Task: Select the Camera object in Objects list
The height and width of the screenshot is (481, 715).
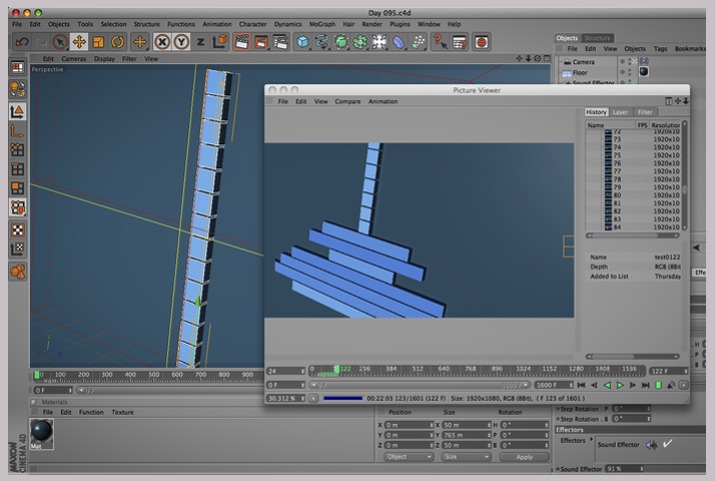Action: [x=584, y=61]
